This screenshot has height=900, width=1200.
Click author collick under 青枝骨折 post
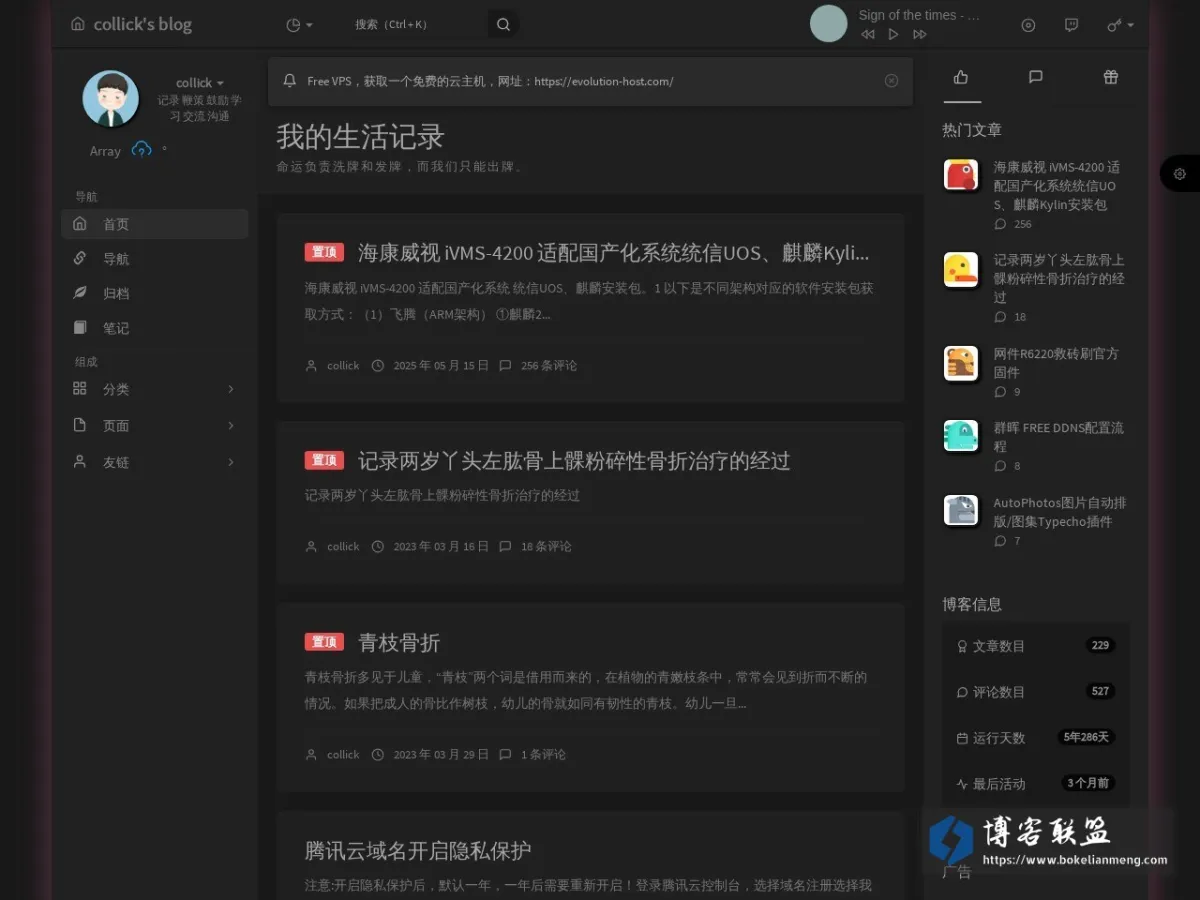point(343,755)
